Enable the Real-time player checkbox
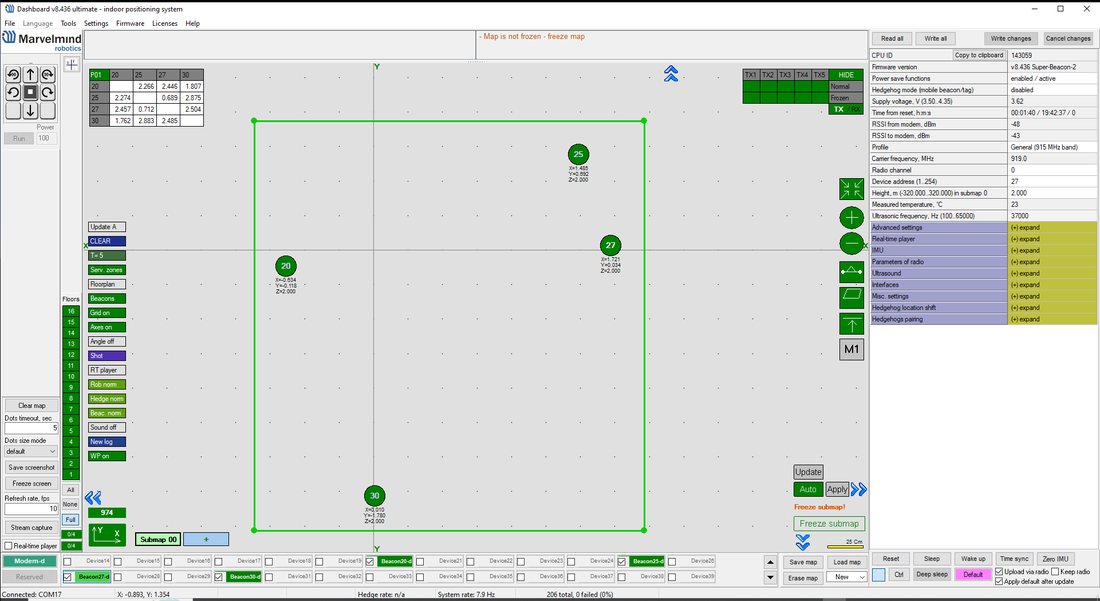Viewport: 1100px width, 601px height. click(8, 546)
